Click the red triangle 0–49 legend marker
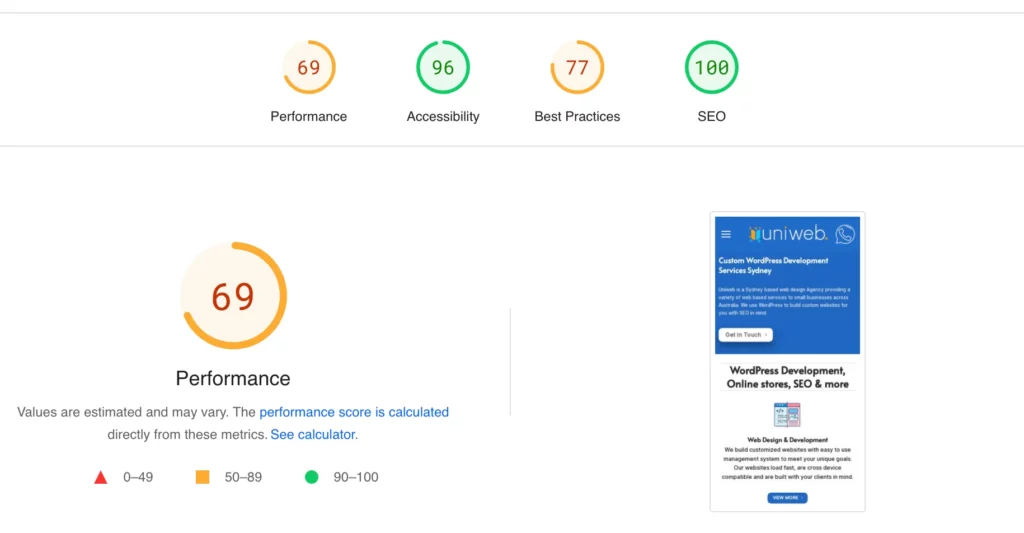1024x533 pixels. point(101,477)
